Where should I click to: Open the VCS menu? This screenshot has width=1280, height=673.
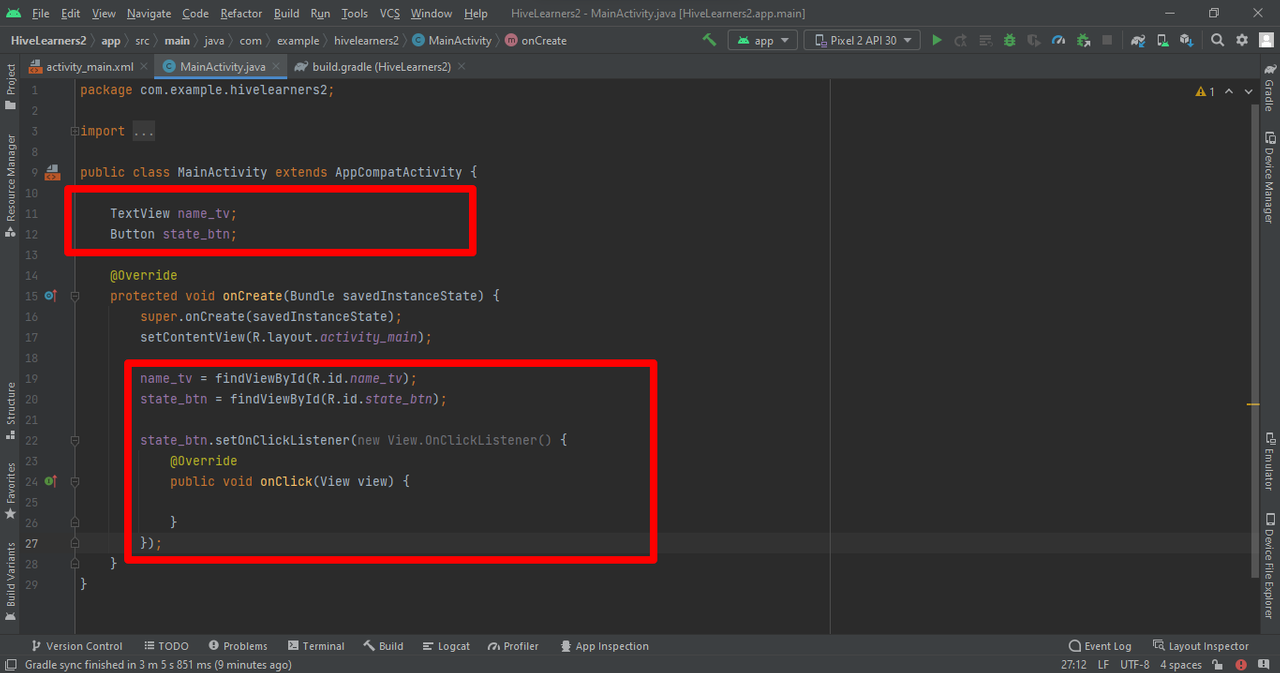point(390,13)
